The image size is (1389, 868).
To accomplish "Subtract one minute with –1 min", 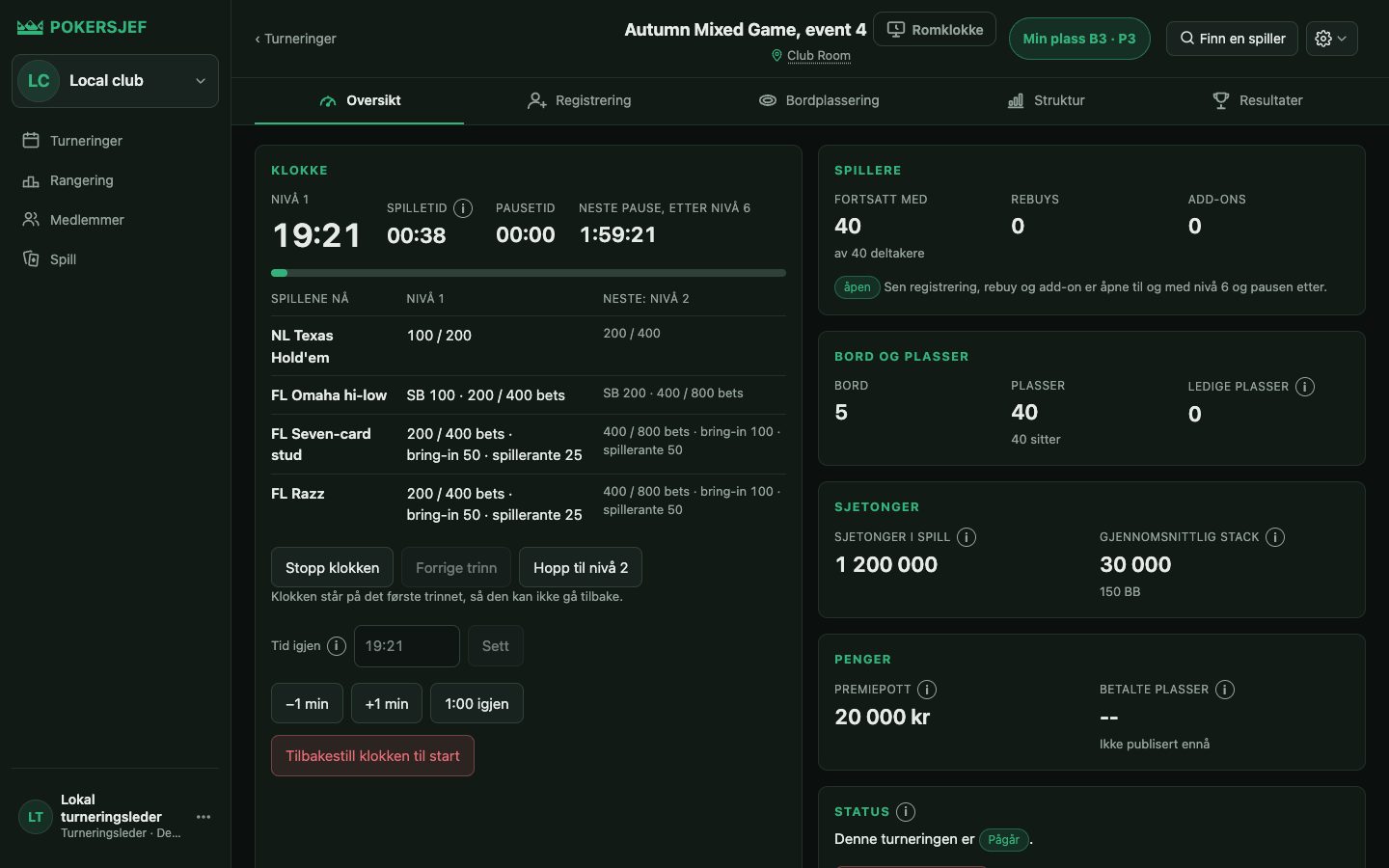I will 307,704.
